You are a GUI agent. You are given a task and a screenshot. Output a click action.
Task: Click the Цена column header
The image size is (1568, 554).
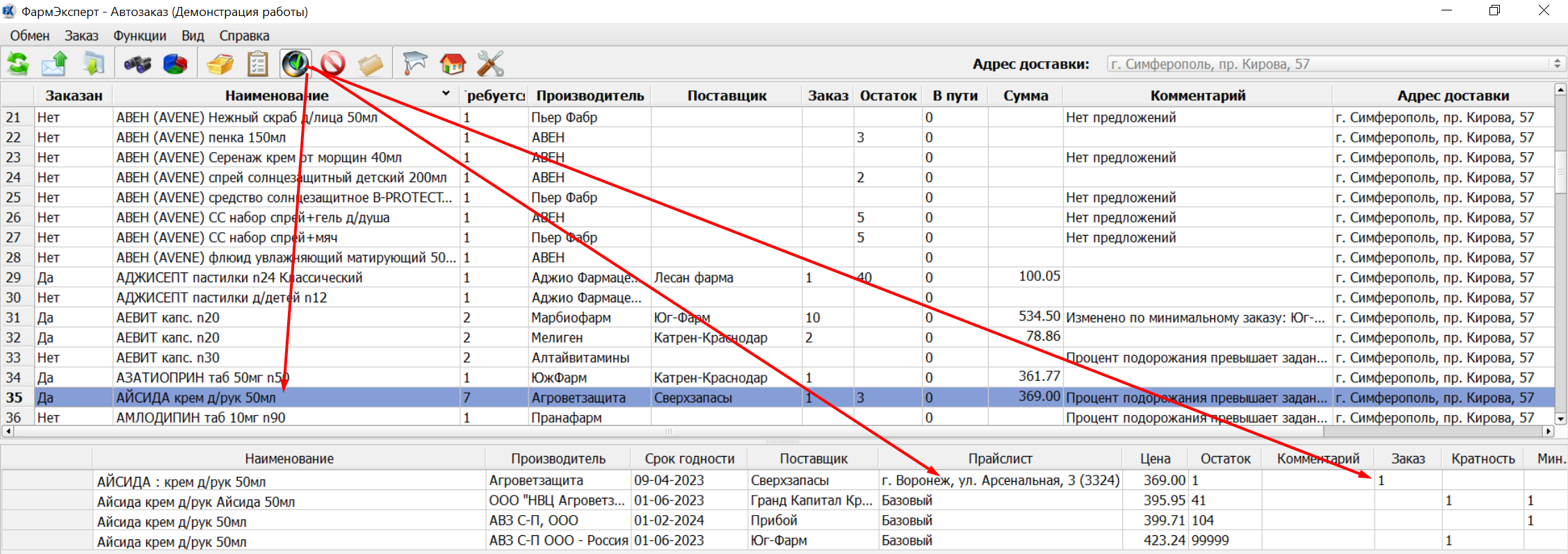pyautogui.click(x=1155, y=459)
